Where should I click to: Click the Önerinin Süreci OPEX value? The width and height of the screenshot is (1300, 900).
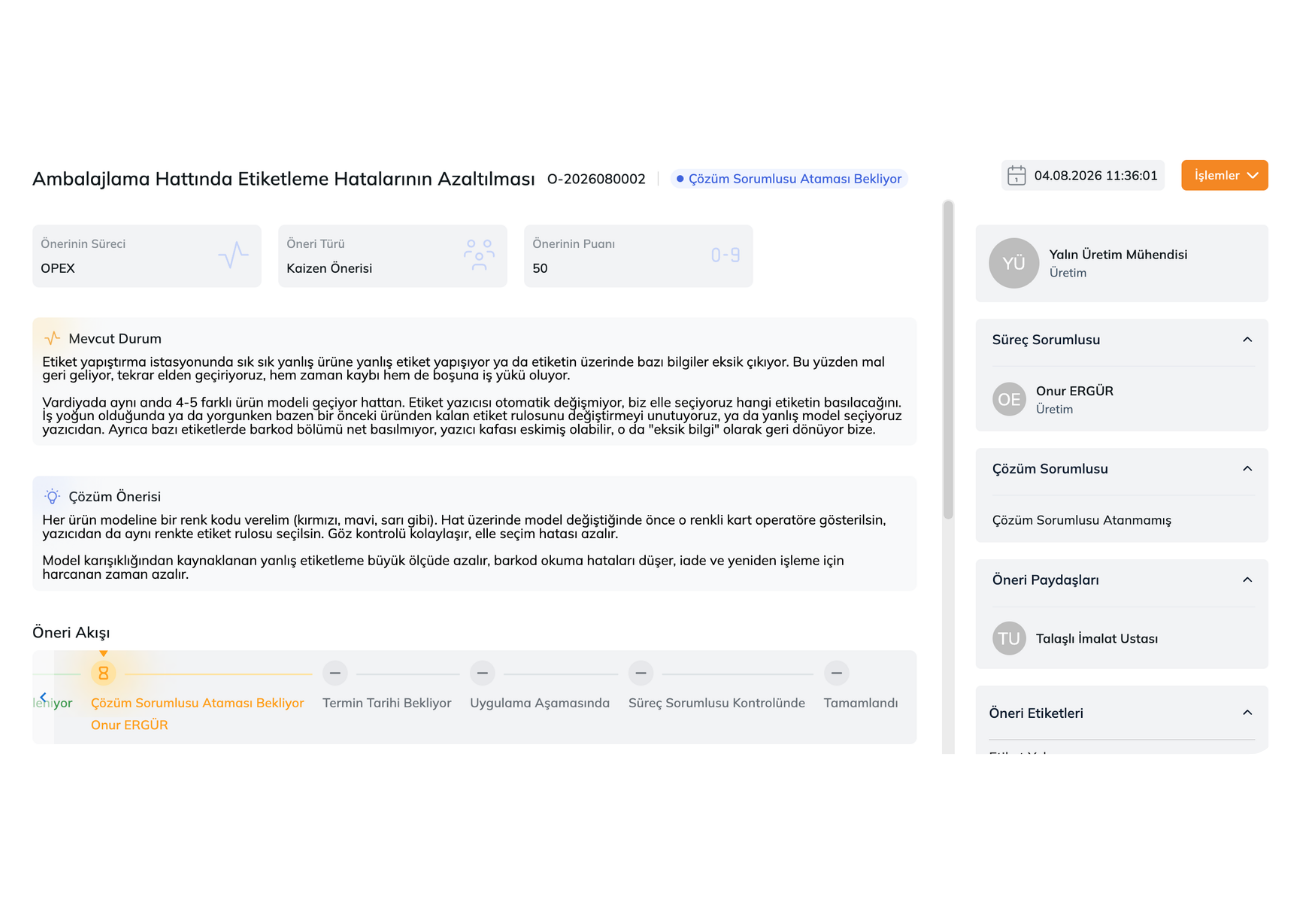(x=58, y=268)
